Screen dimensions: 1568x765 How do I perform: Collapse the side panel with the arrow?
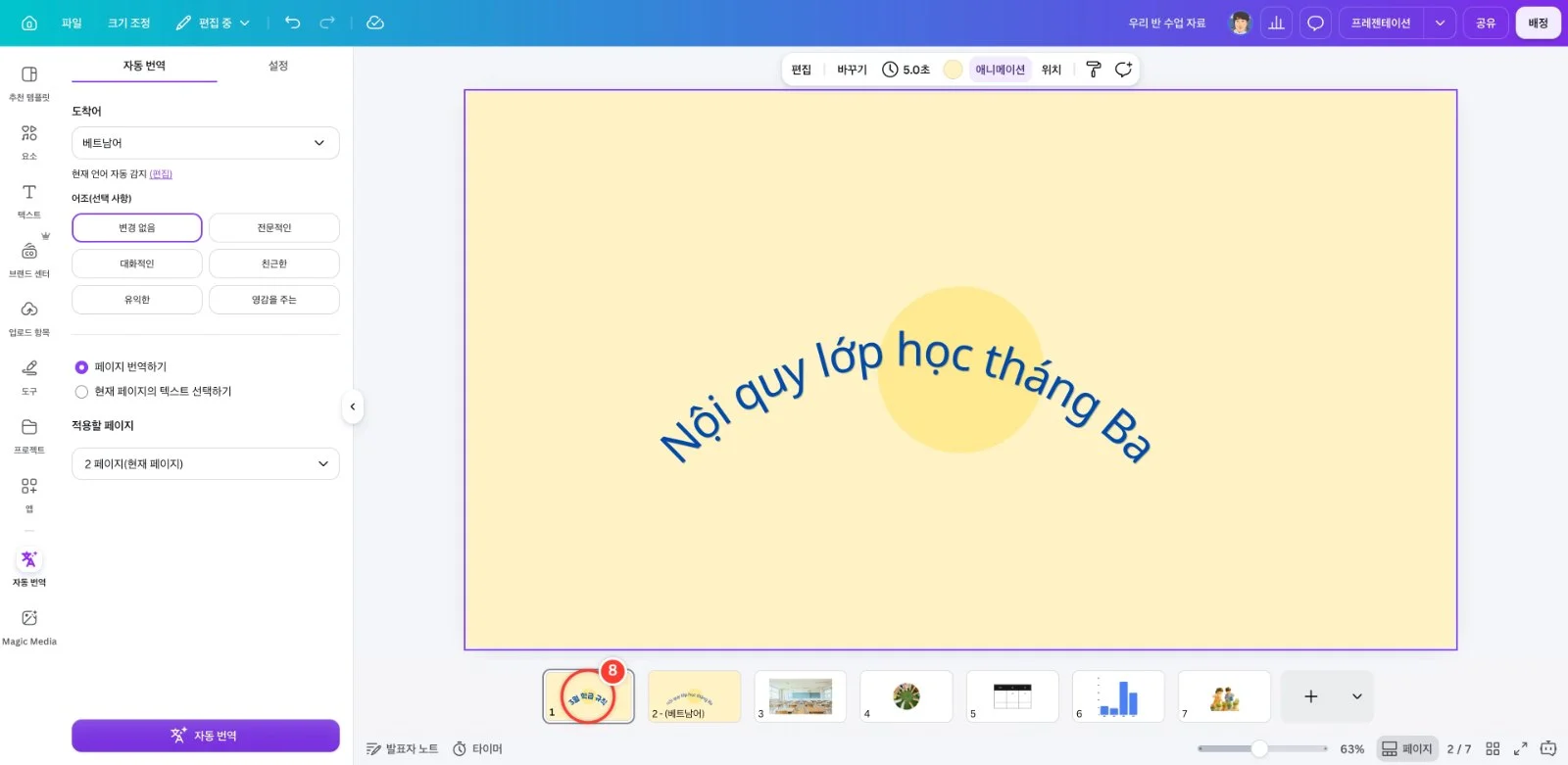(352, 406)
